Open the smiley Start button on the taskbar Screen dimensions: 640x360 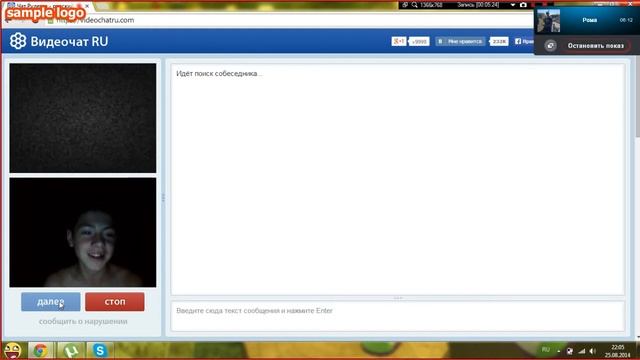pyautogui.click(x=12, y=351)
